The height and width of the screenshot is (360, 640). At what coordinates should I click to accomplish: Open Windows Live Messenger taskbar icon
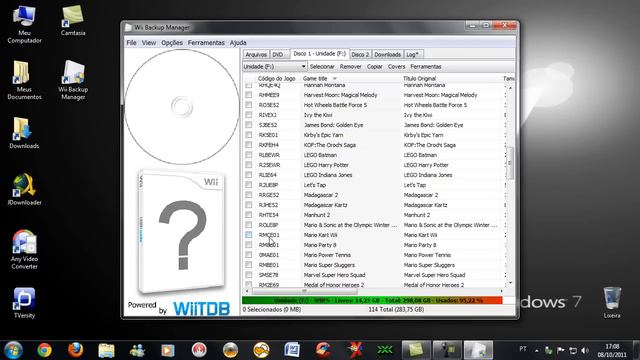pyautogui.click(x=137, y=350)
